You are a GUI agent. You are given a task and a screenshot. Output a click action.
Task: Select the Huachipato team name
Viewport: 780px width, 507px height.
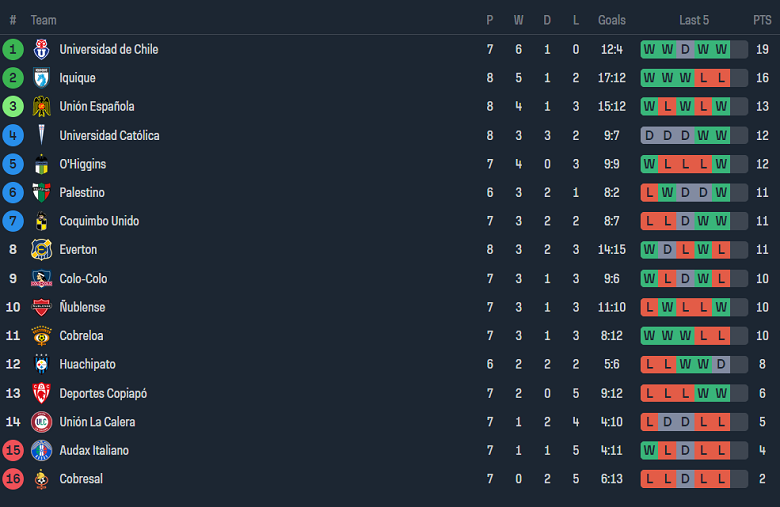[89, 365]
